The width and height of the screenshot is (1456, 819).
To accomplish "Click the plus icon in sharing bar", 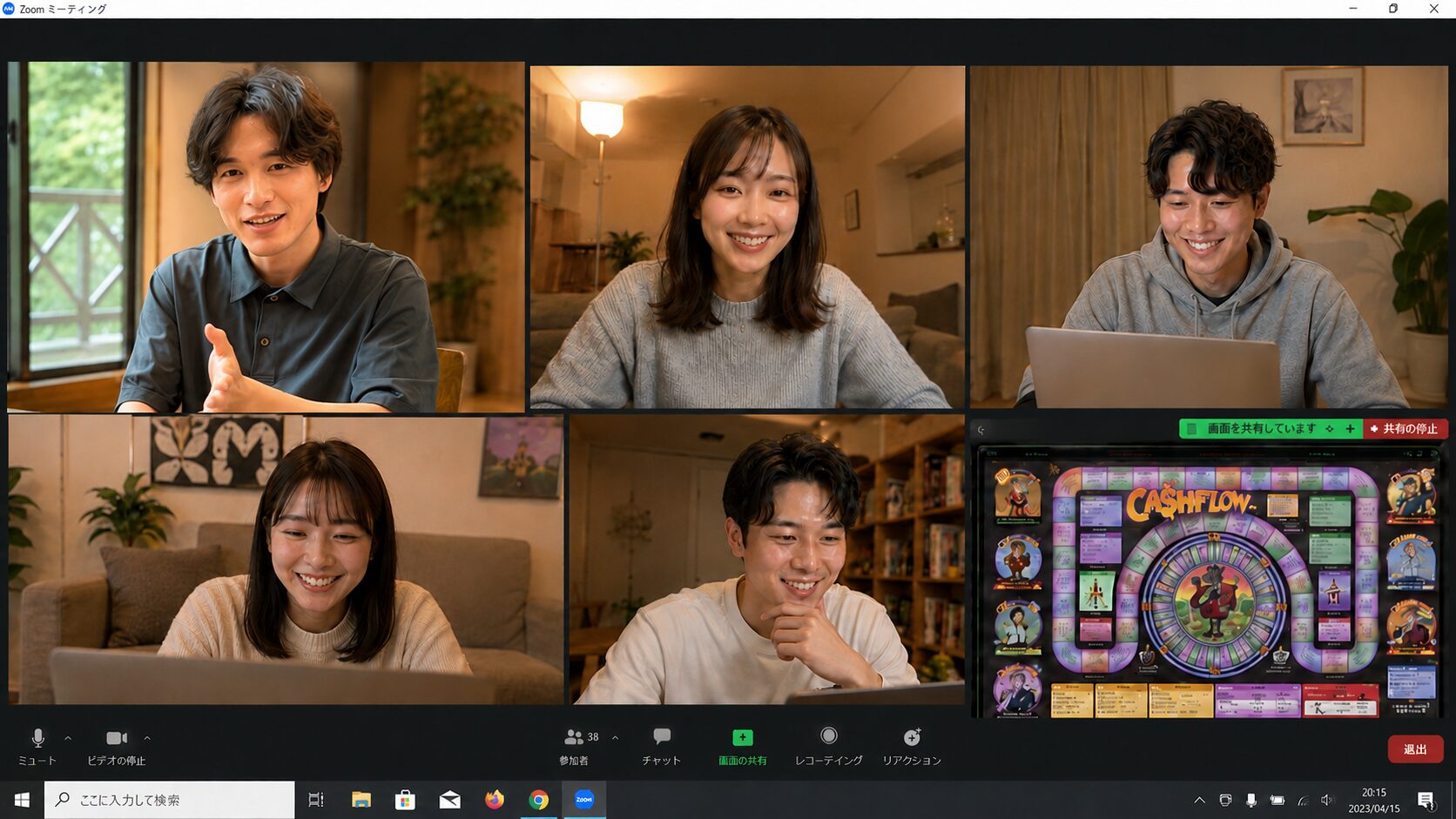I will [1350, 428].
